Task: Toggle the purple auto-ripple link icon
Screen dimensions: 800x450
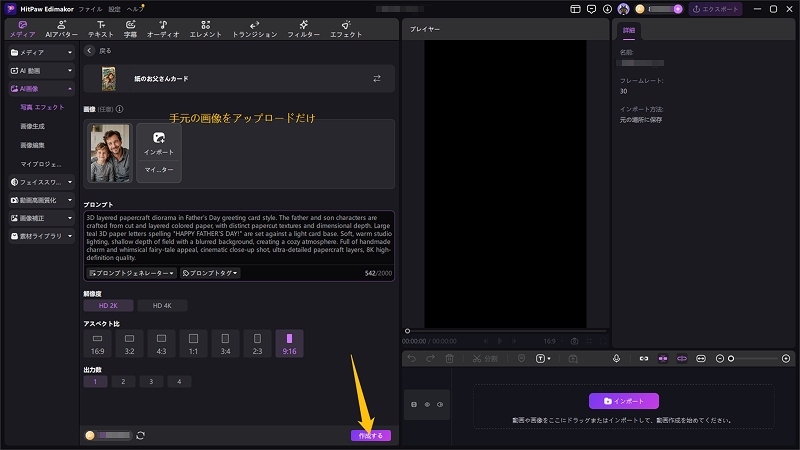Action: pyautogui.click(x=682, y=359)
